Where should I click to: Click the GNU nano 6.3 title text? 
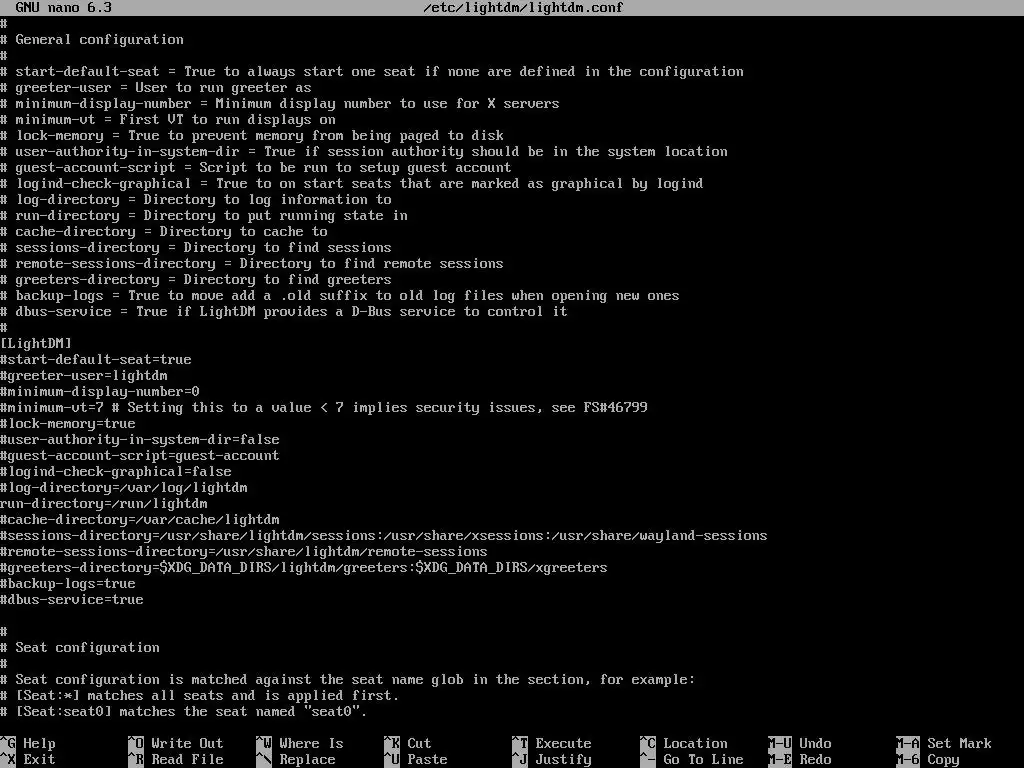coord(63,8)
